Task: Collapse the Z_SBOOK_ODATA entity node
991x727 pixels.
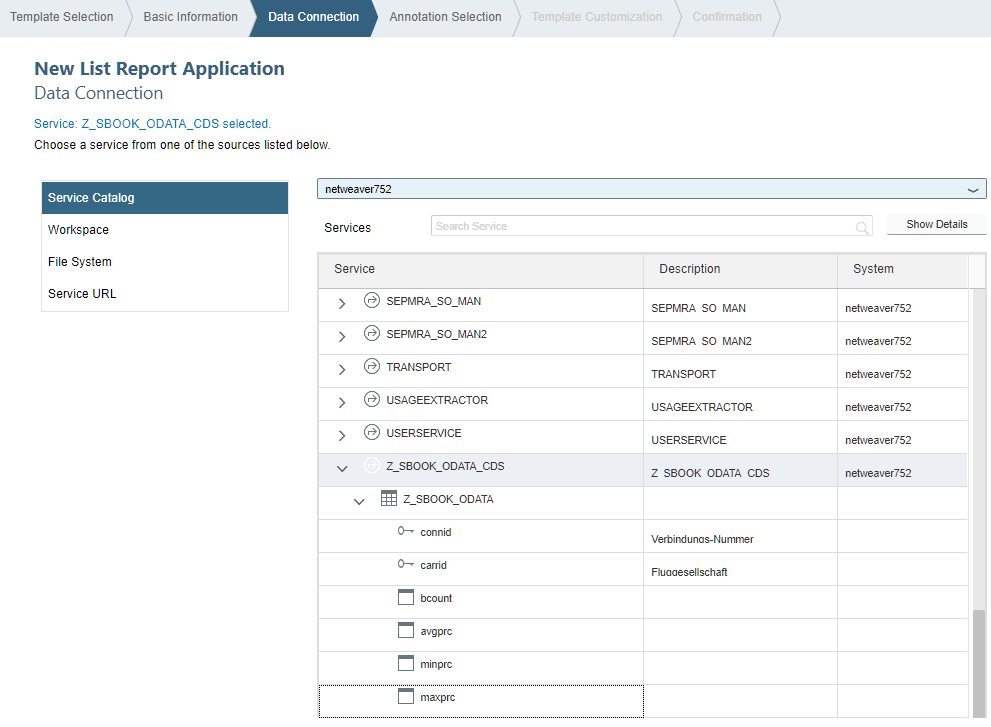Action: tap(359, 501)
